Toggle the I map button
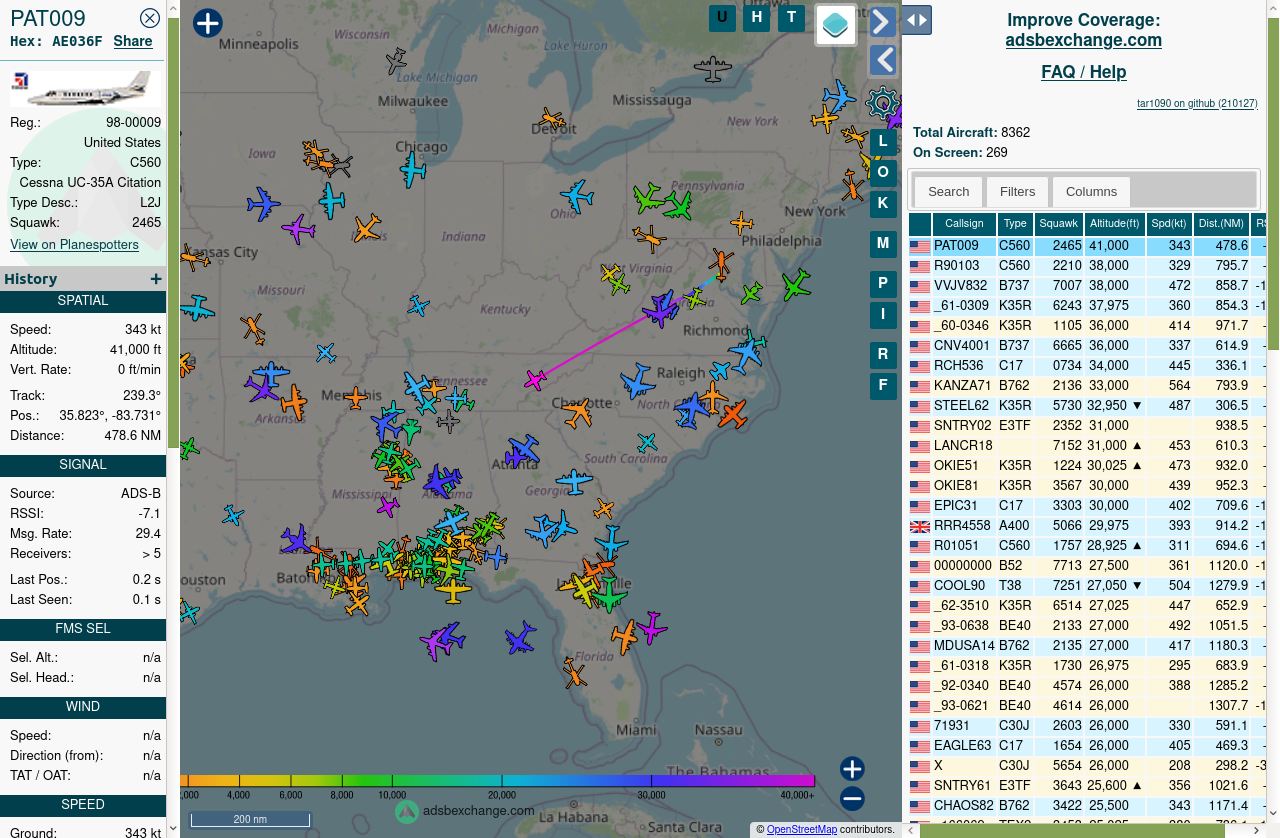Viewport: 1280px width, 838px height. pyautogui.click(x=883, y=314)
